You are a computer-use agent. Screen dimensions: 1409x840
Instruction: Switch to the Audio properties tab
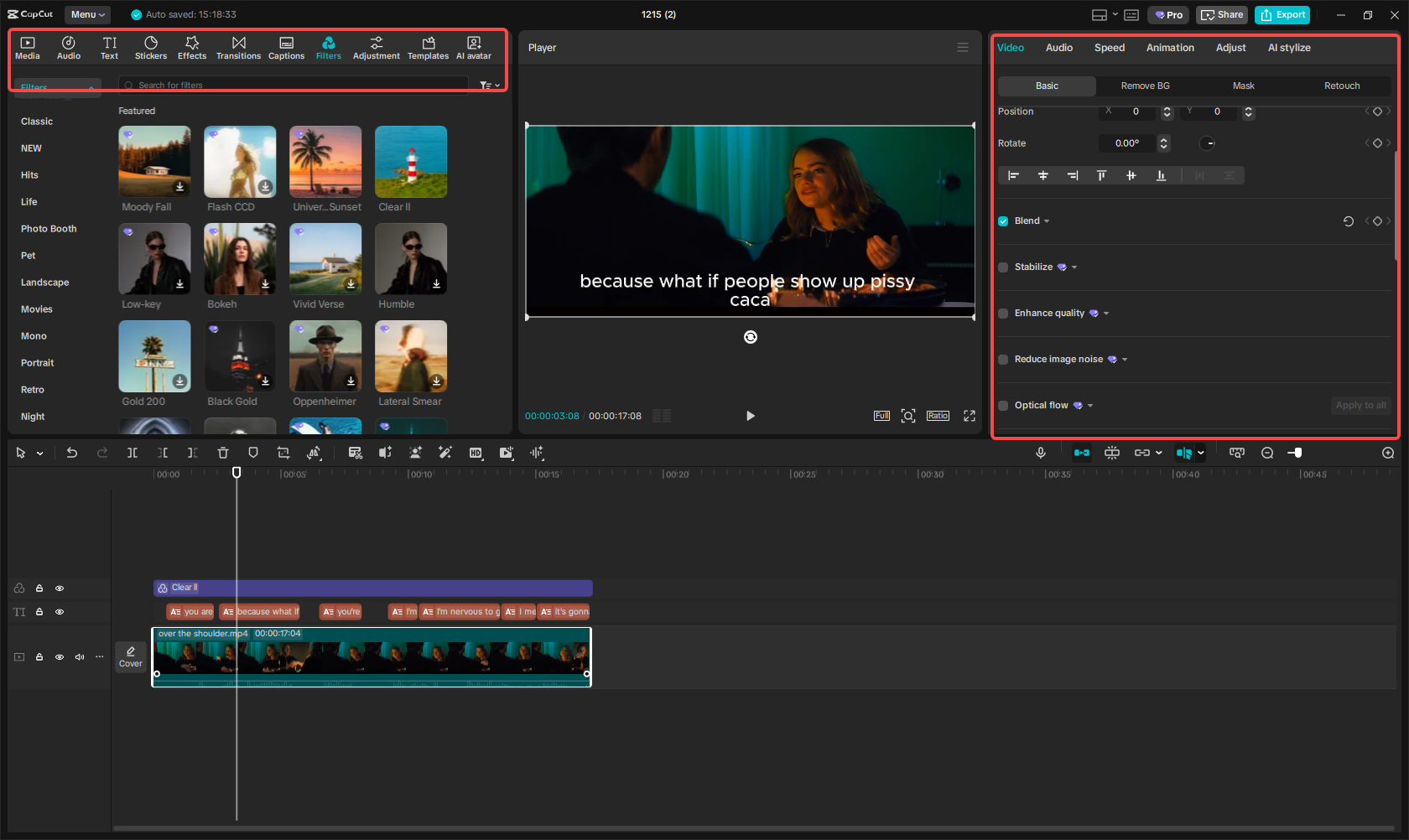click(1059, 48)
